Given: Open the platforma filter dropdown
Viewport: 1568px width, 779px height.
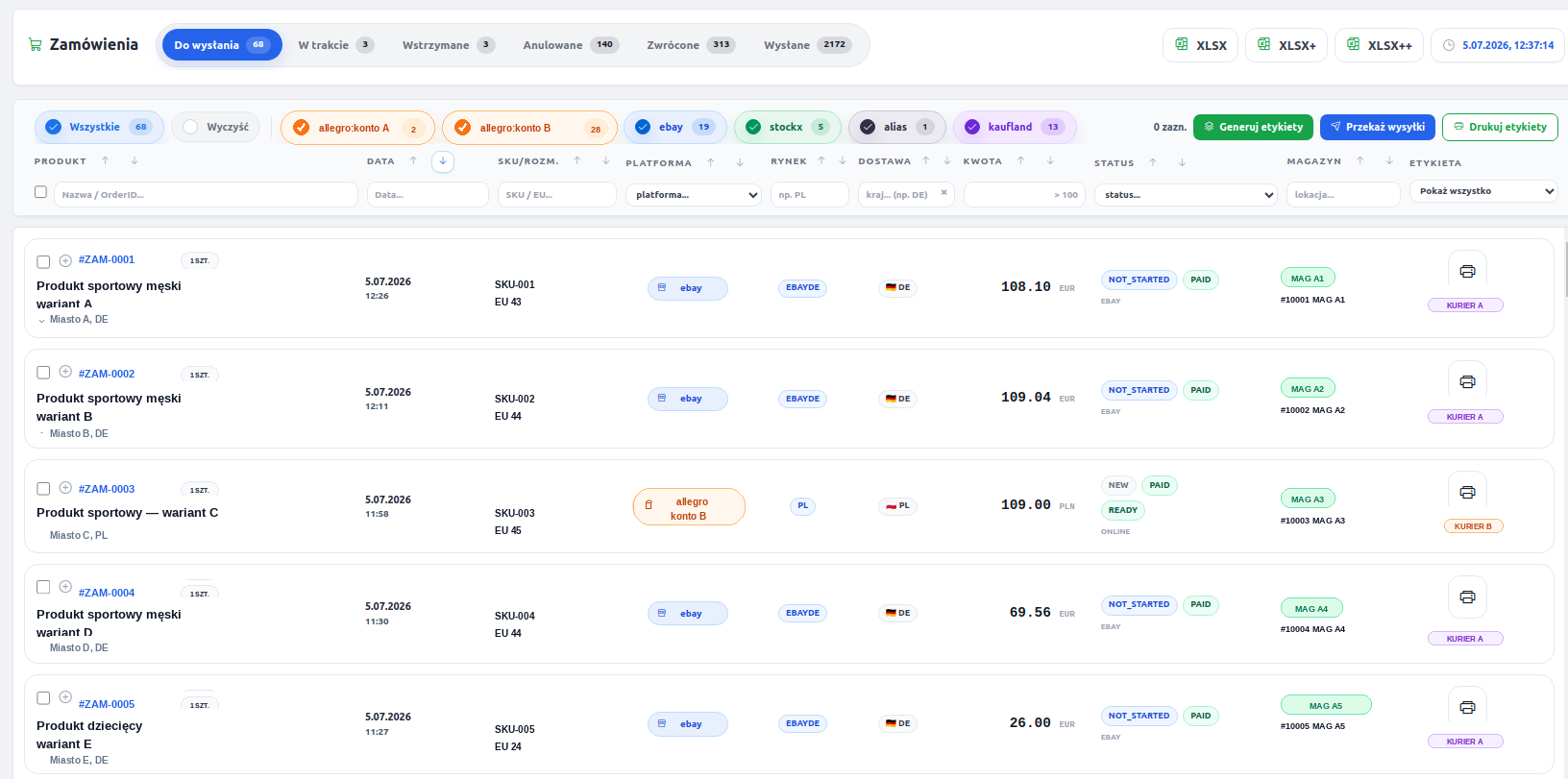Looking at the screenshot, I should (693, 195).
